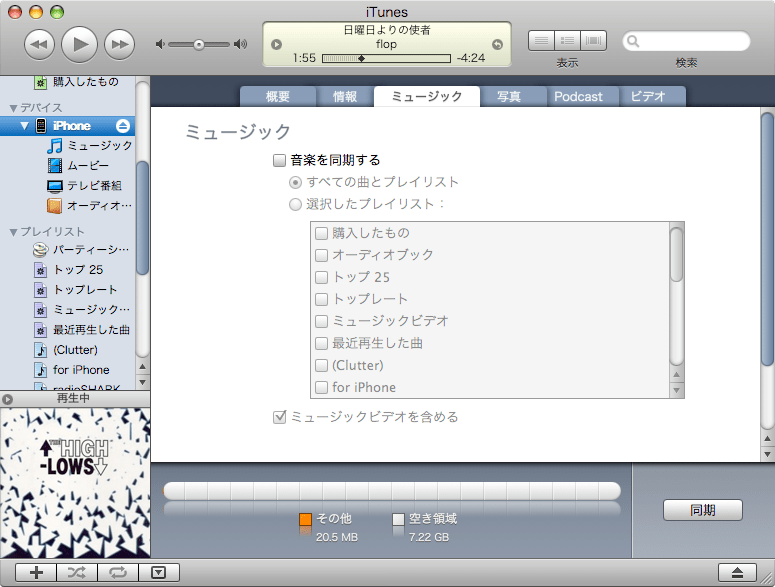775x587 pixels.
Task: Open the ビデオ tab
Action: (x=648, y=96)
